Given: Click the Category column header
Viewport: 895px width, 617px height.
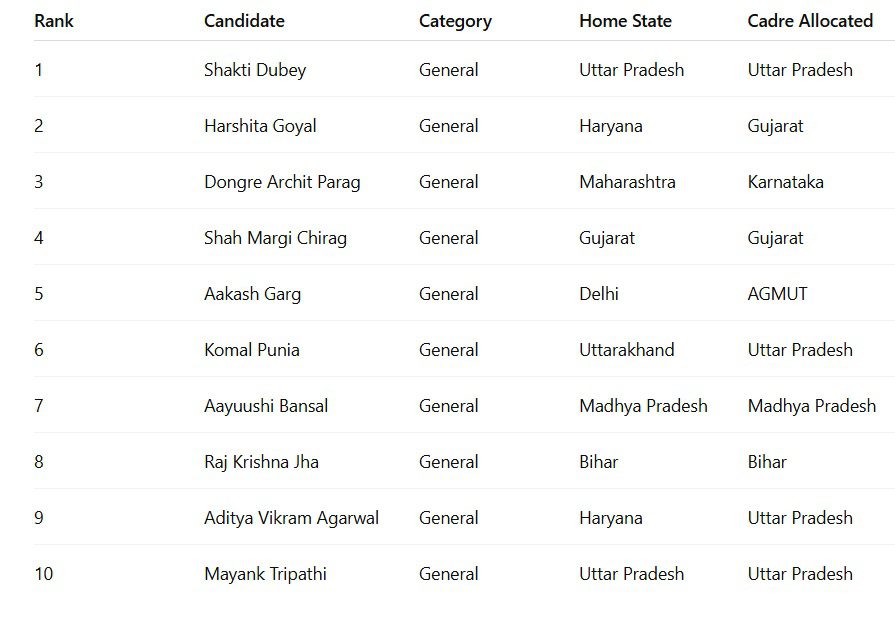Looking at the screenshot, I should [x=455, y=21].
